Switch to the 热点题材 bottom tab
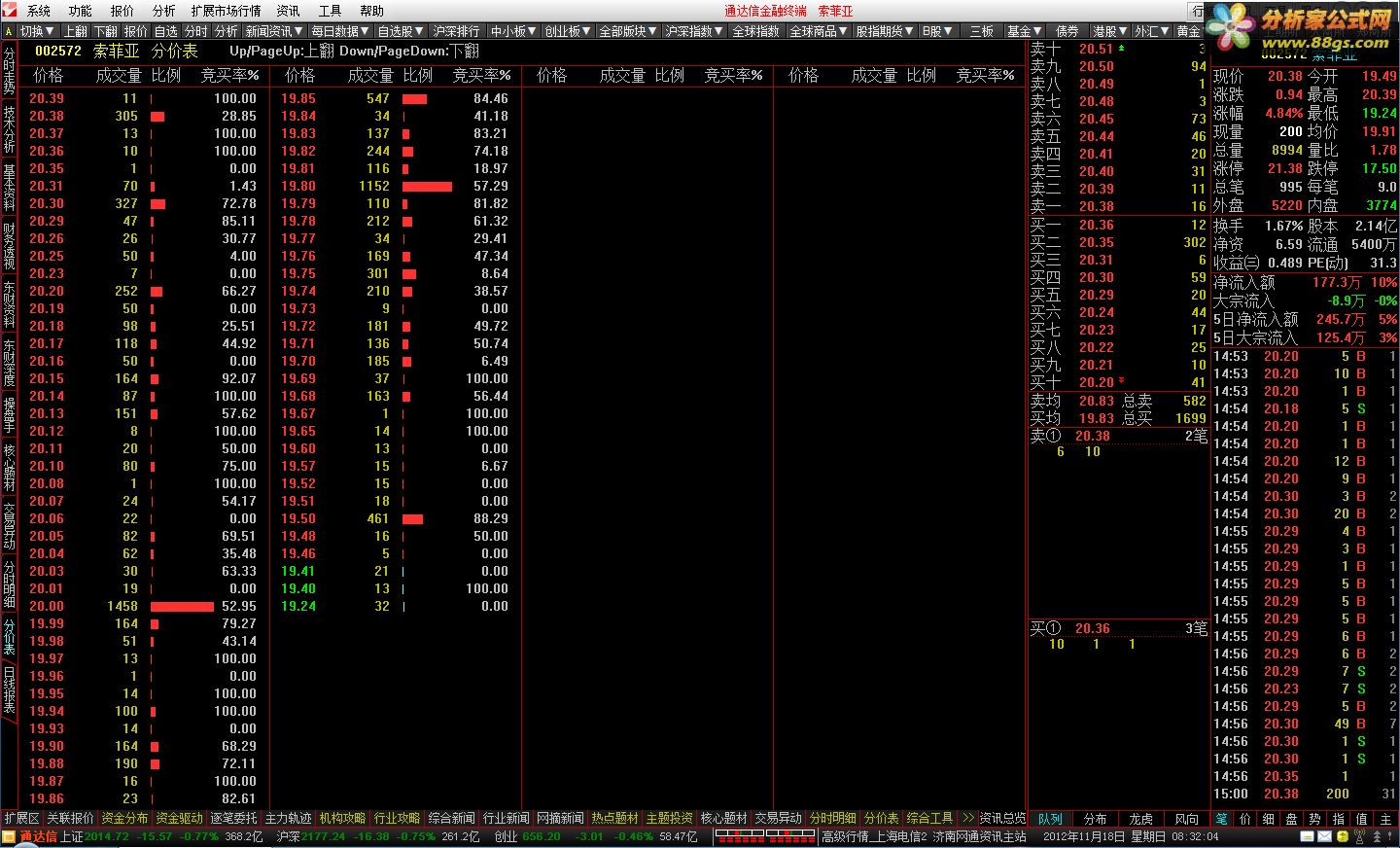1400x848 pixels. coord(615,819)
